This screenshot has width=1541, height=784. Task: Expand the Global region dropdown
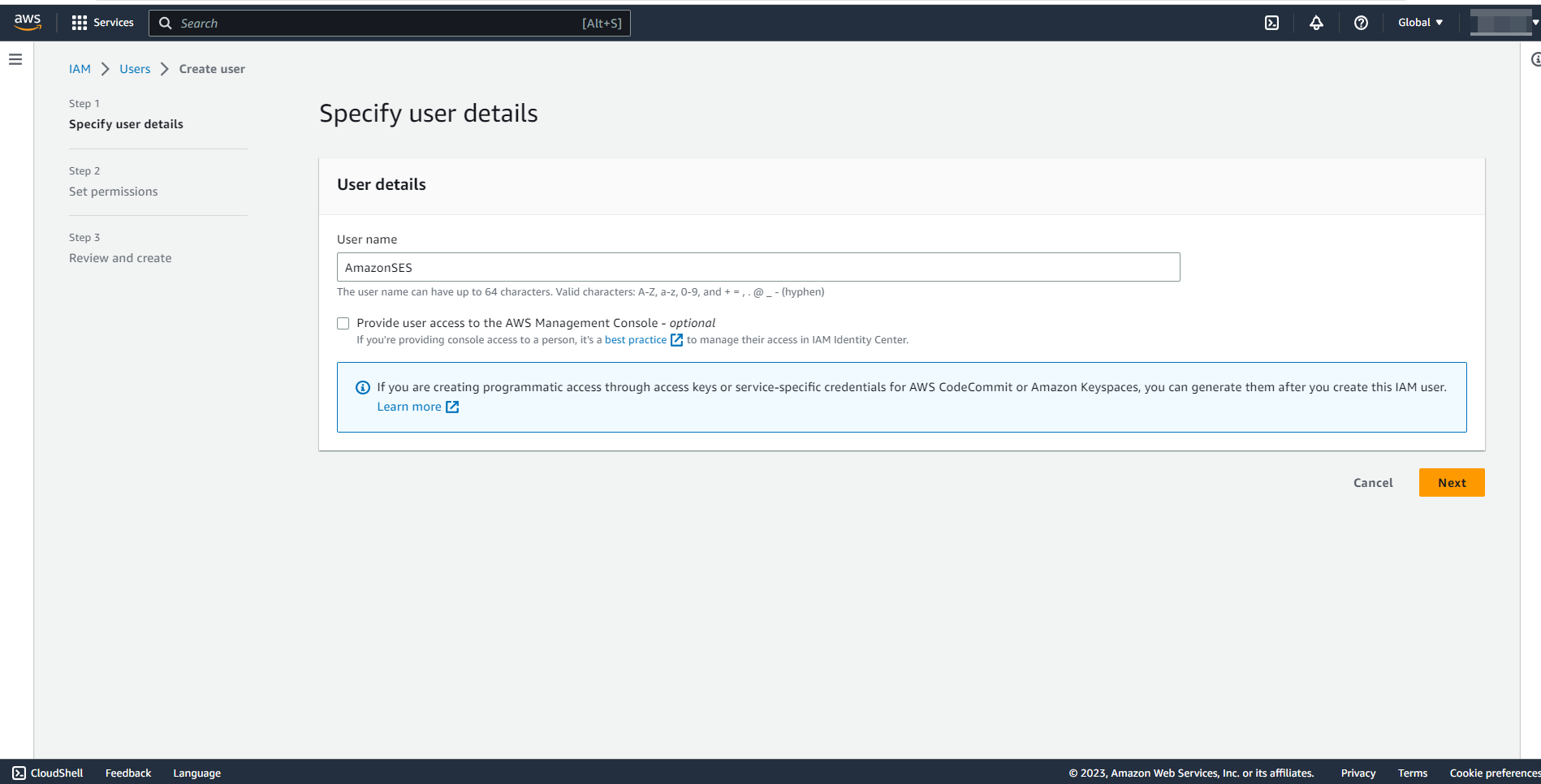1420,23
